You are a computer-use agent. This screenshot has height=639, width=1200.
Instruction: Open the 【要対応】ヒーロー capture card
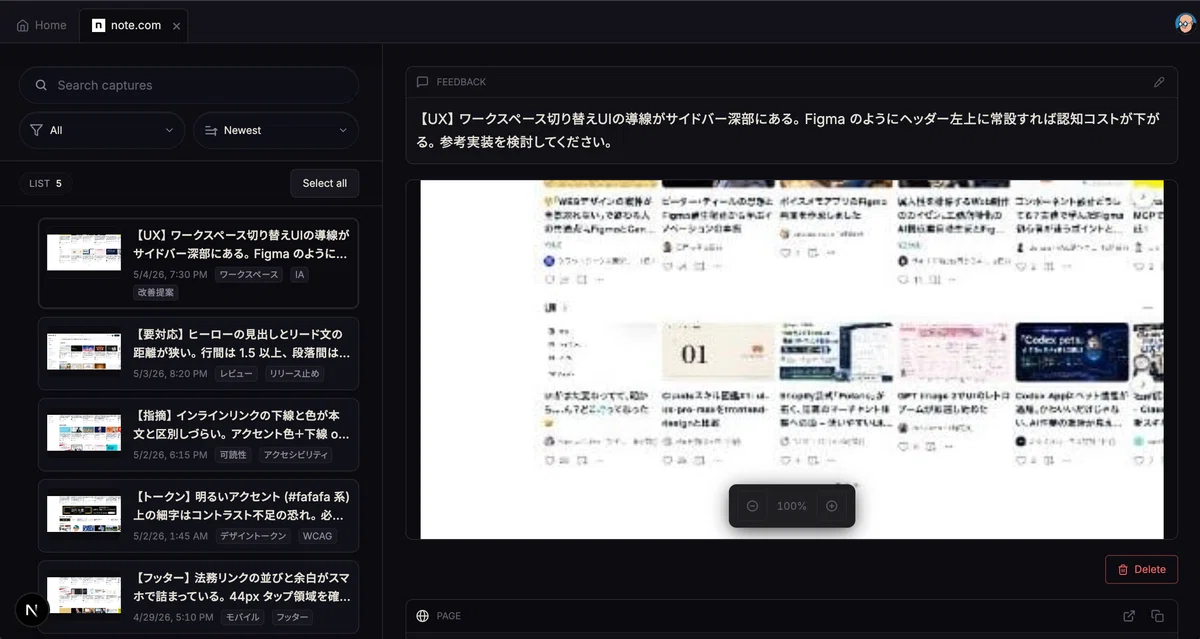coord(198,353)
